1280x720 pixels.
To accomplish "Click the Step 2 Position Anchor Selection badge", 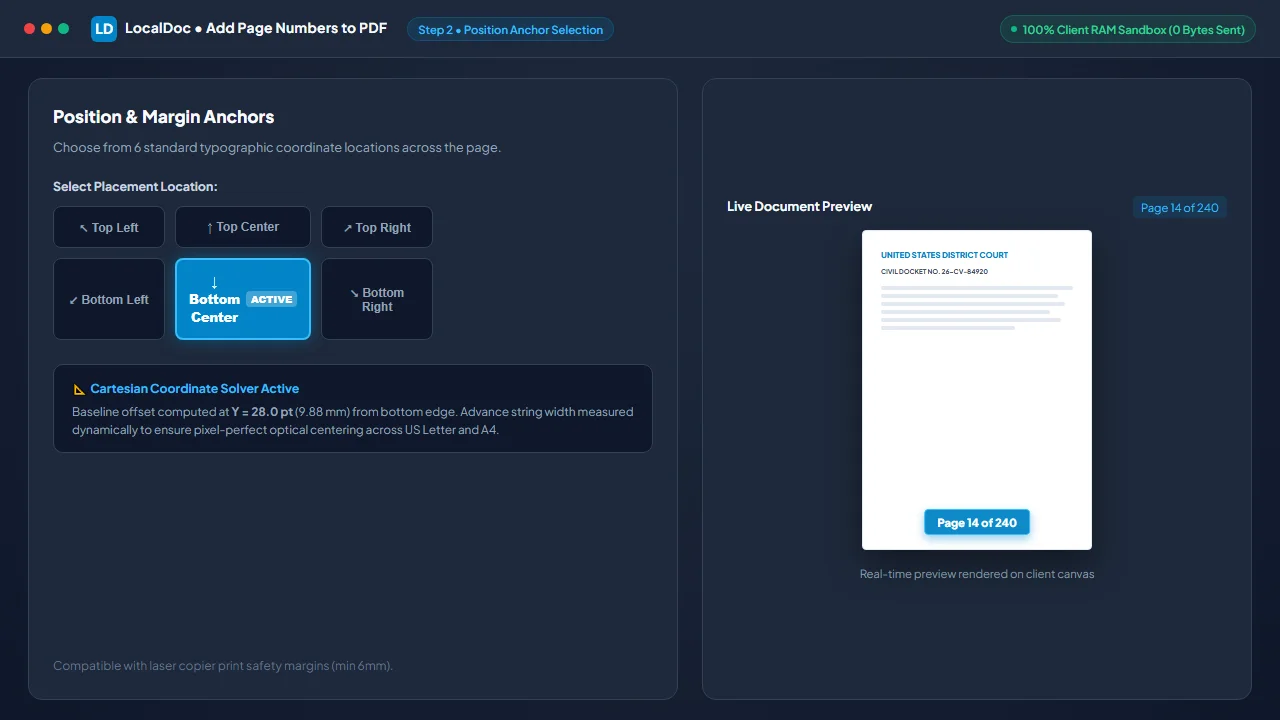I will pos(510,29).
